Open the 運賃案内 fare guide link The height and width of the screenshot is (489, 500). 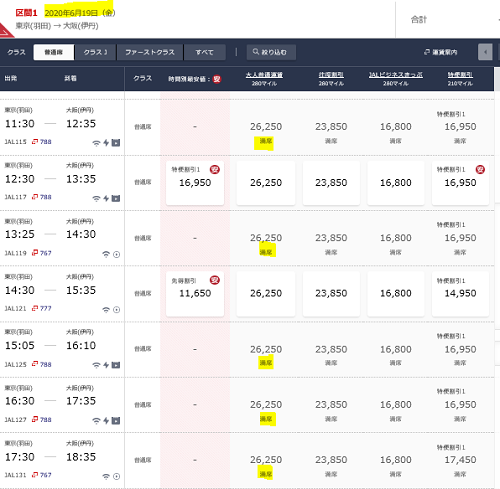pos(441,52)
